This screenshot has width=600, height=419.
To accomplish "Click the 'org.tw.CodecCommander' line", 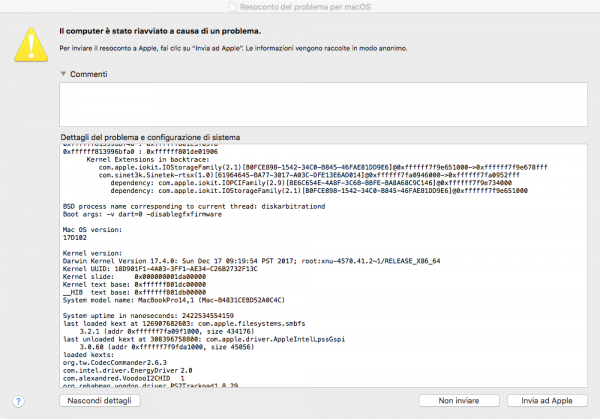I will pyautogui.click(x=115, y=363).
